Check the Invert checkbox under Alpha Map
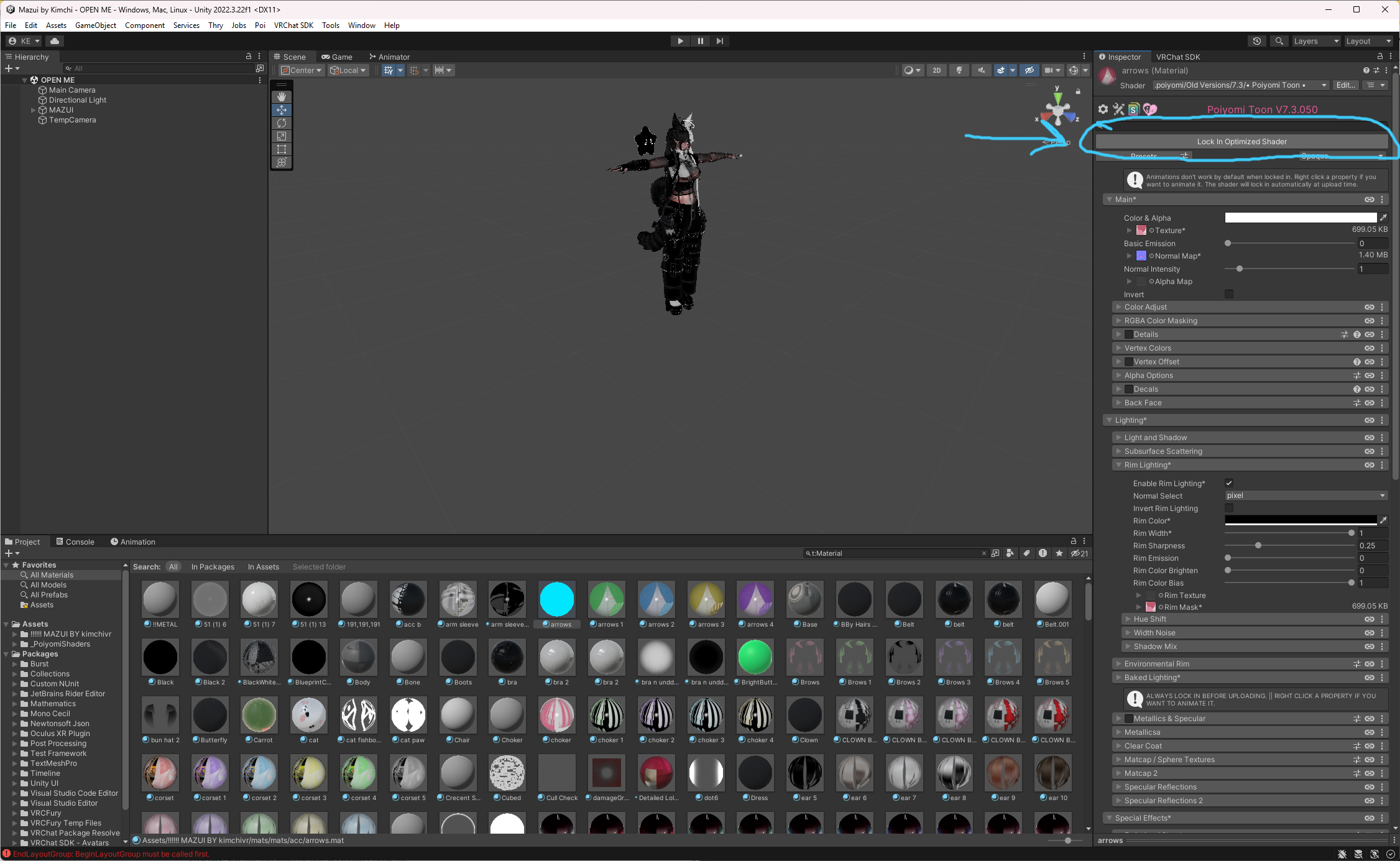The image size is (1400, 861). [1229, 294]
